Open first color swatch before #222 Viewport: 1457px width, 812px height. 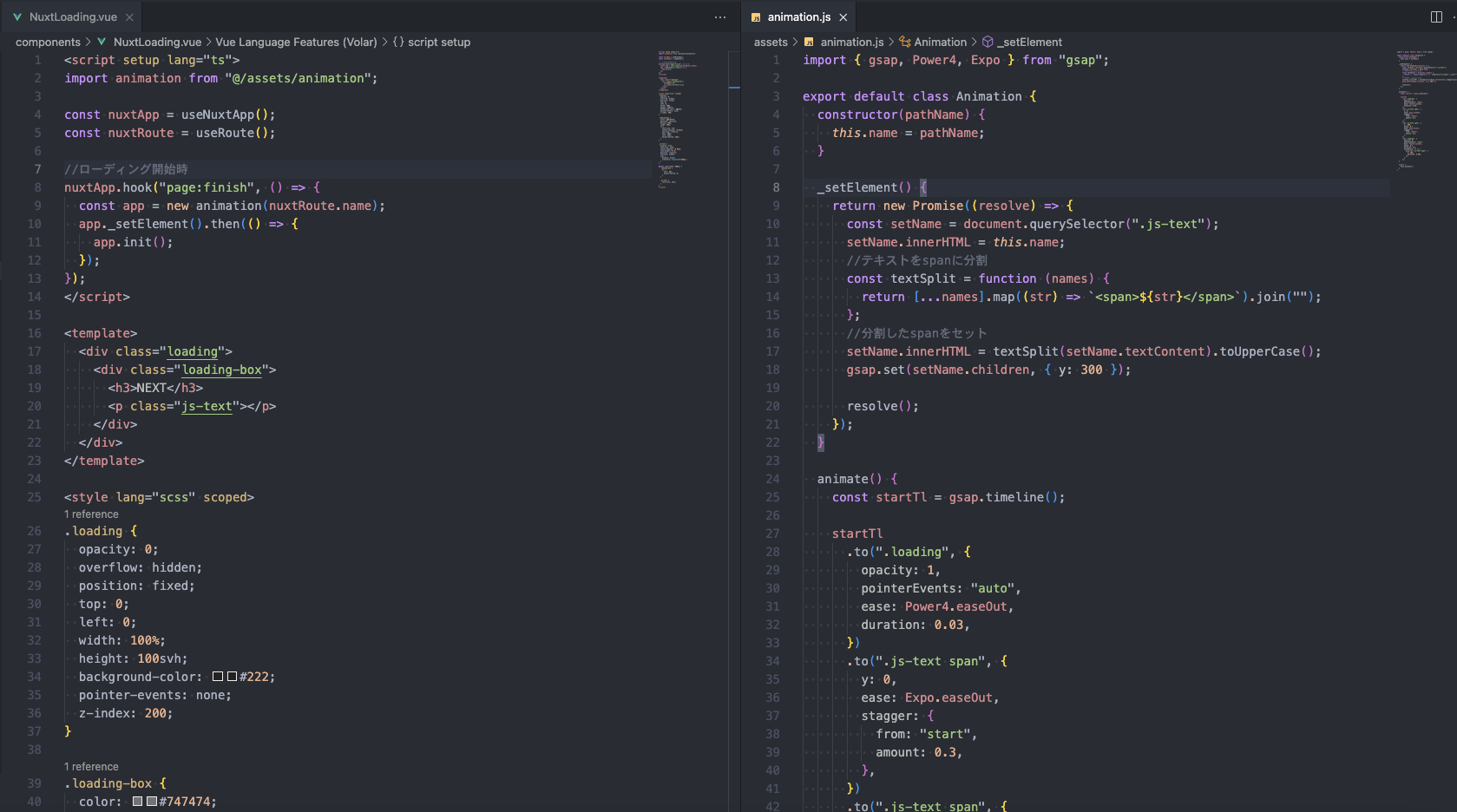(x=218, y=677)
